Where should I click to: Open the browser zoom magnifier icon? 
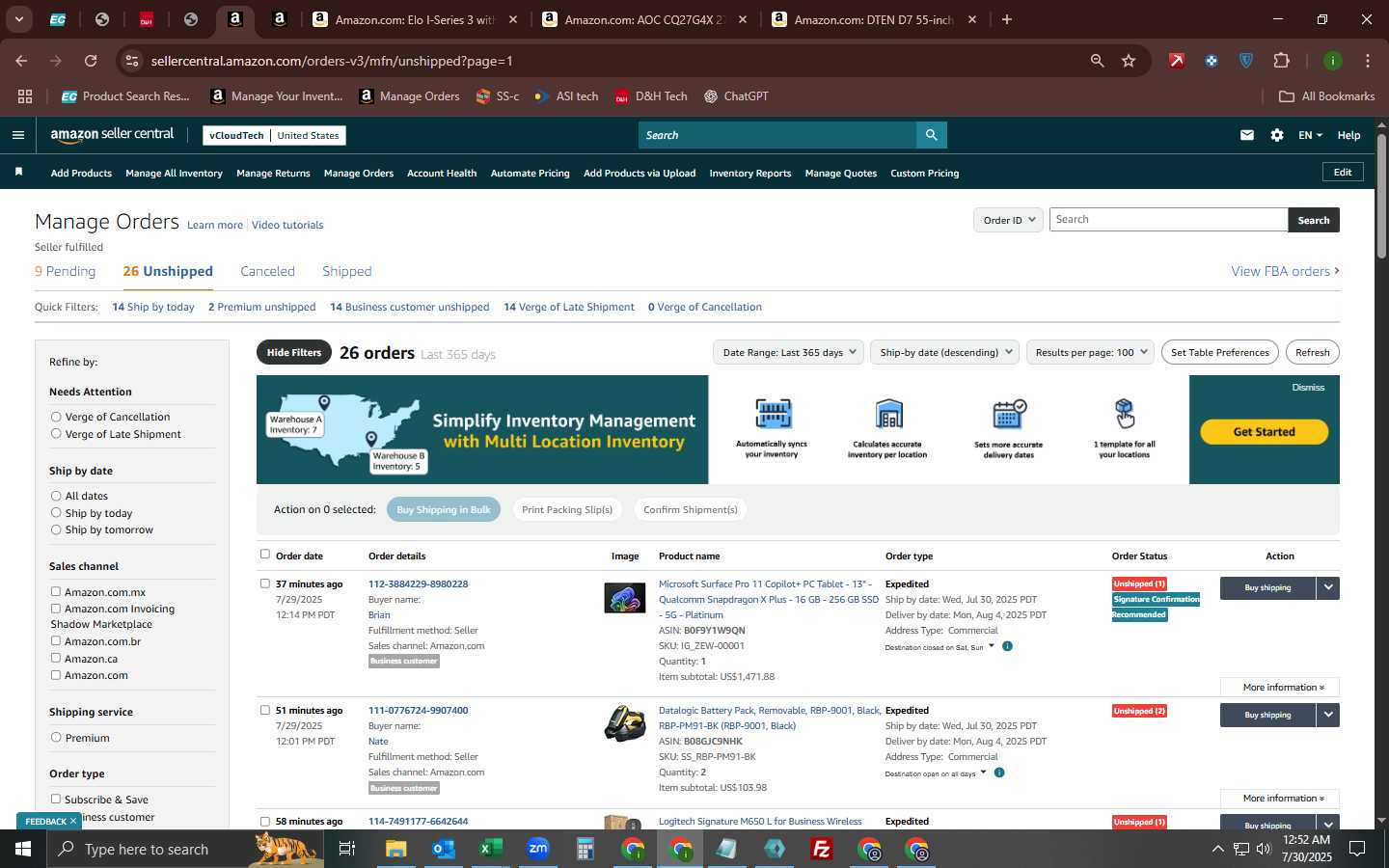pos(1097,61)
